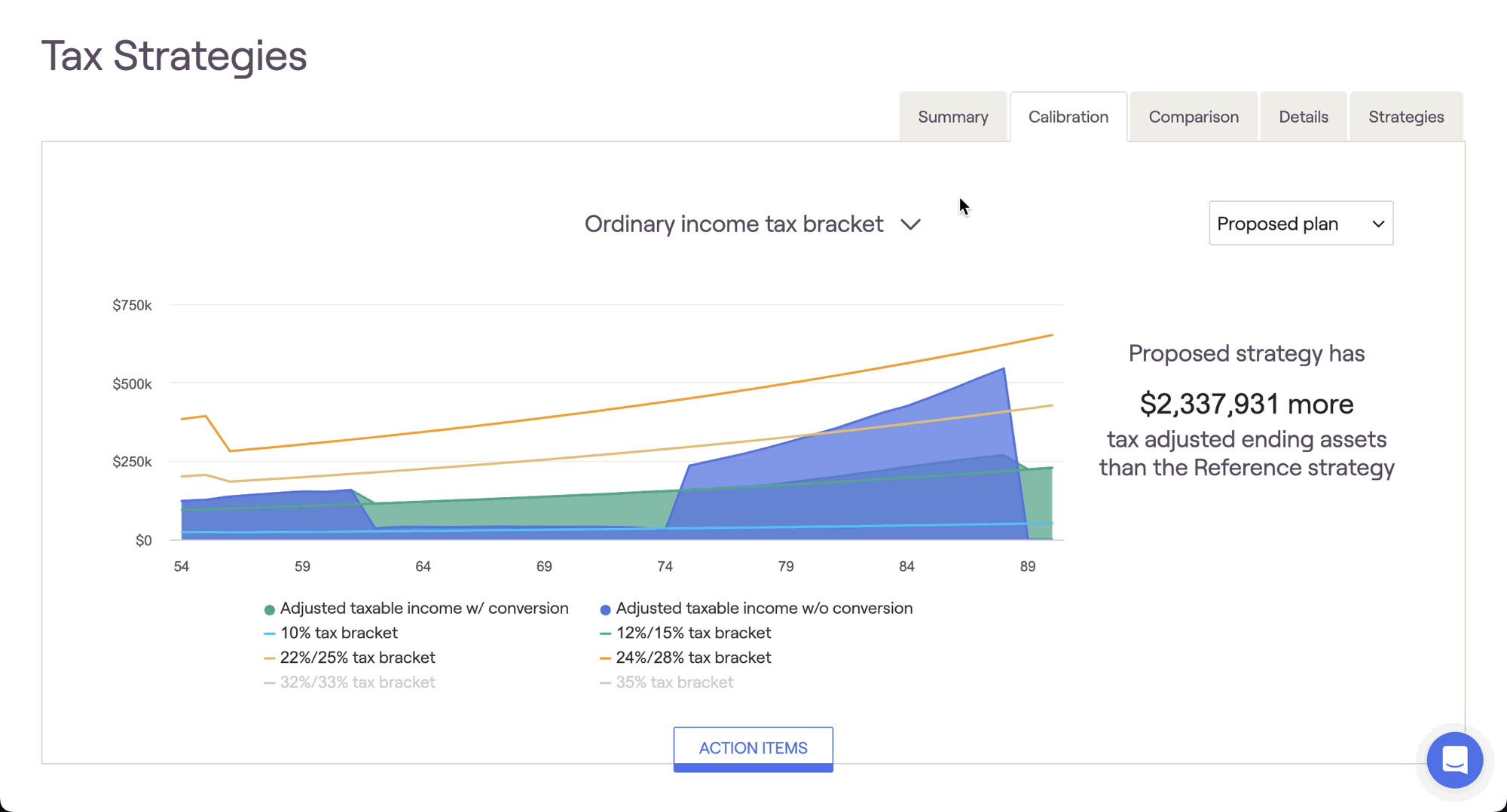This screenshot has height=812, width=1507.
Task: Switch to the Comparison tab
Action: click(x=1193, y=117)
